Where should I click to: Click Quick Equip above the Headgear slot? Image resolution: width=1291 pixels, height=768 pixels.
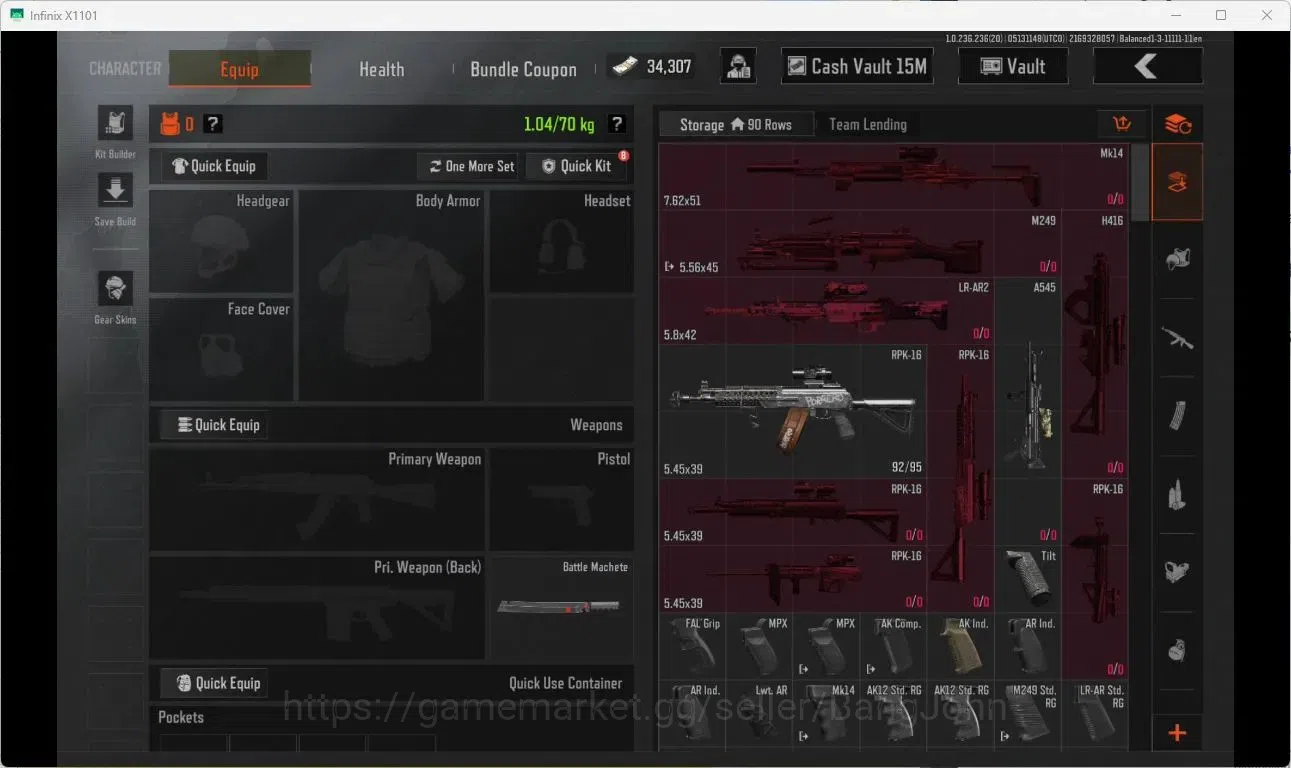[x=214, y=166]
